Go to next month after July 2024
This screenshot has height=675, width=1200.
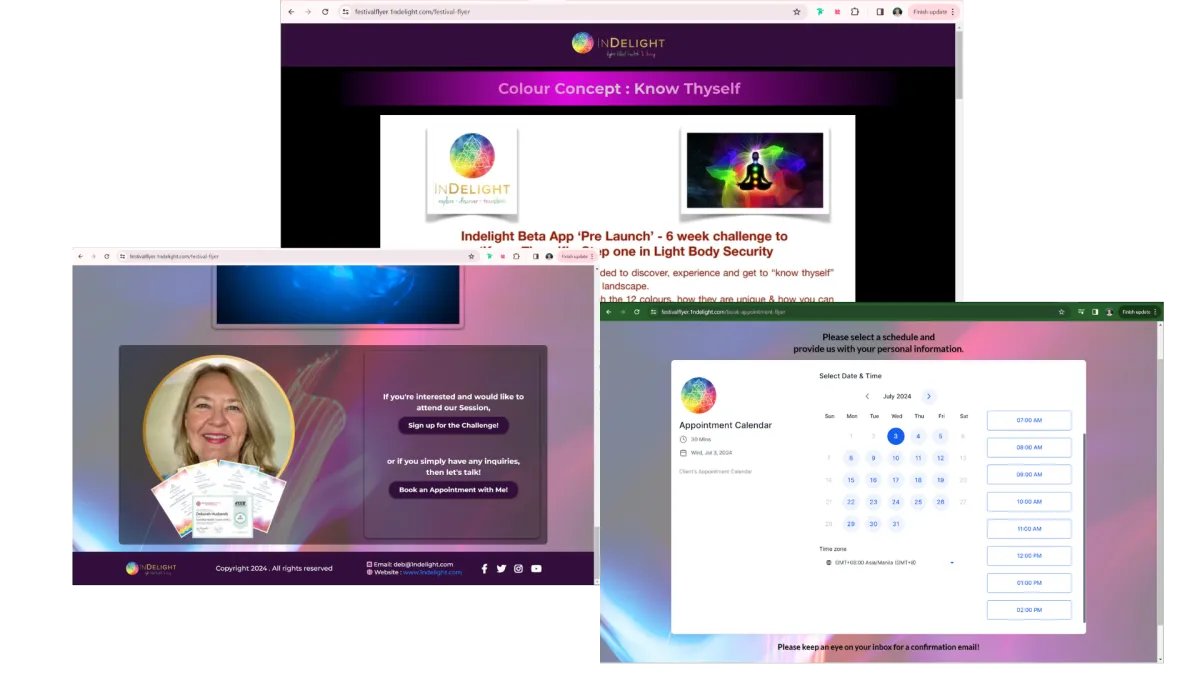(929, 396)
